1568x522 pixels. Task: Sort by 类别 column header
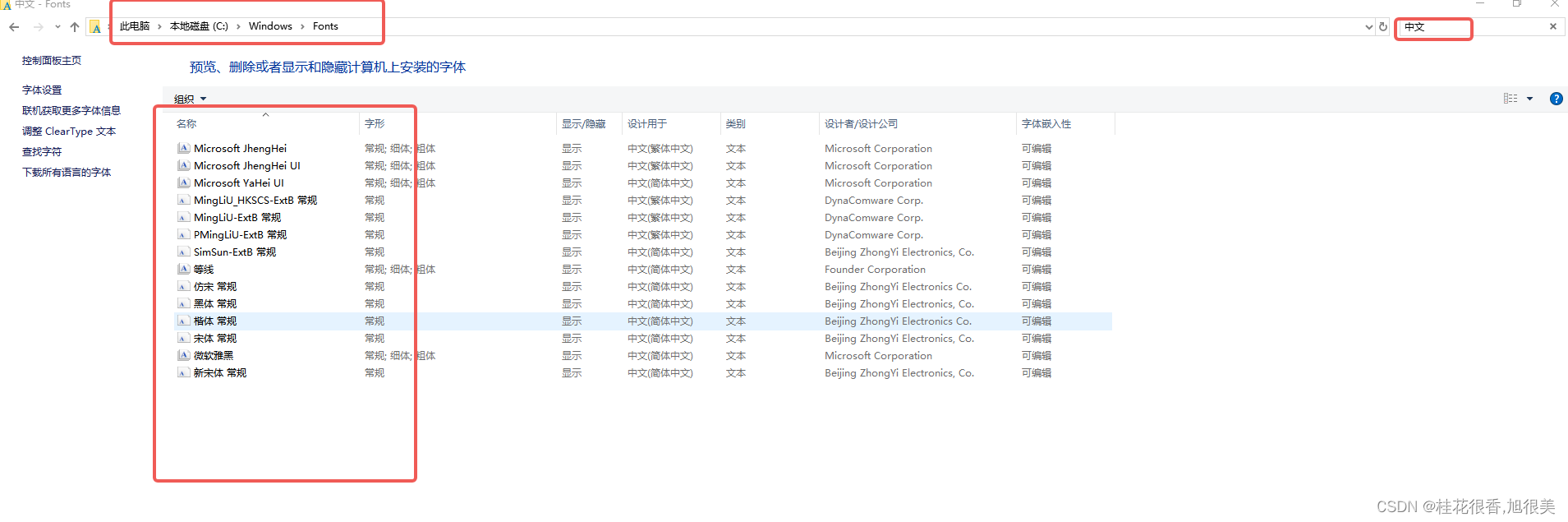click(x=770, y=124)
